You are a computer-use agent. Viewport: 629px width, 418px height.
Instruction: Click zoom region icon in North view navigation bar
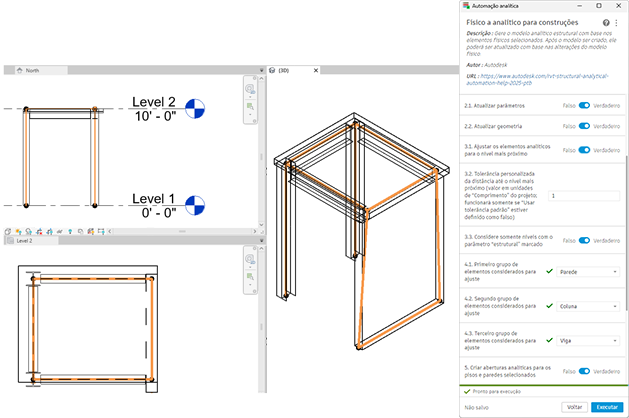pos(250,106)
